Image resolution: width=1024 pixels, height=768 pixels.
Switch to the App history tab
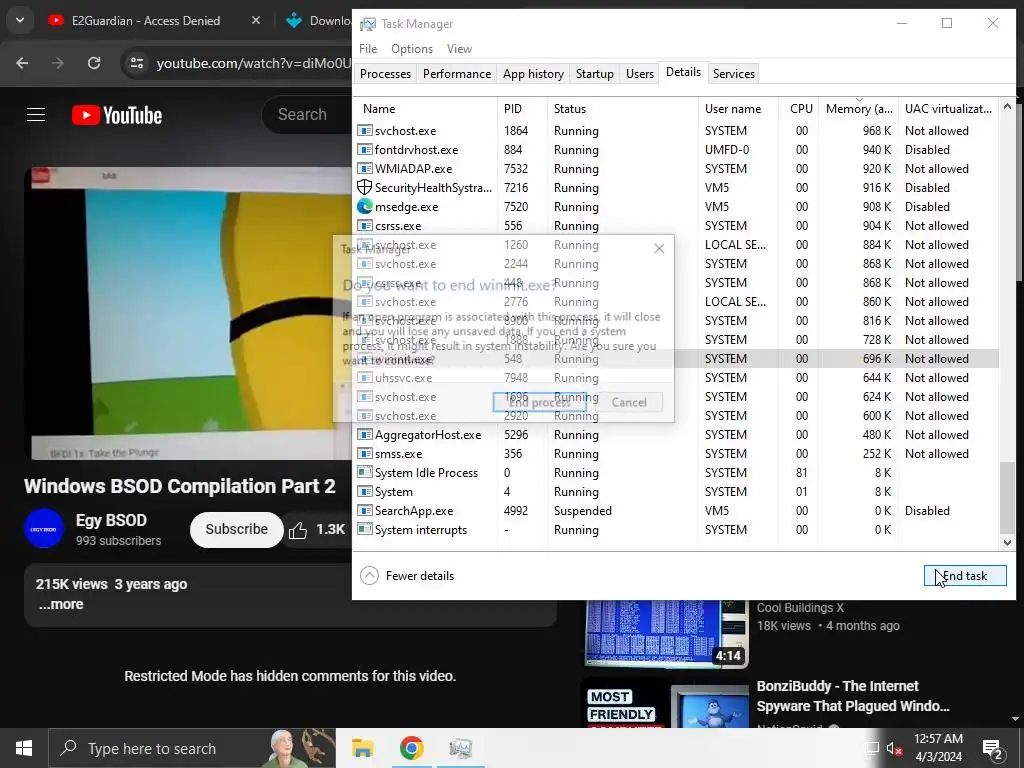[x=533, y=74]
